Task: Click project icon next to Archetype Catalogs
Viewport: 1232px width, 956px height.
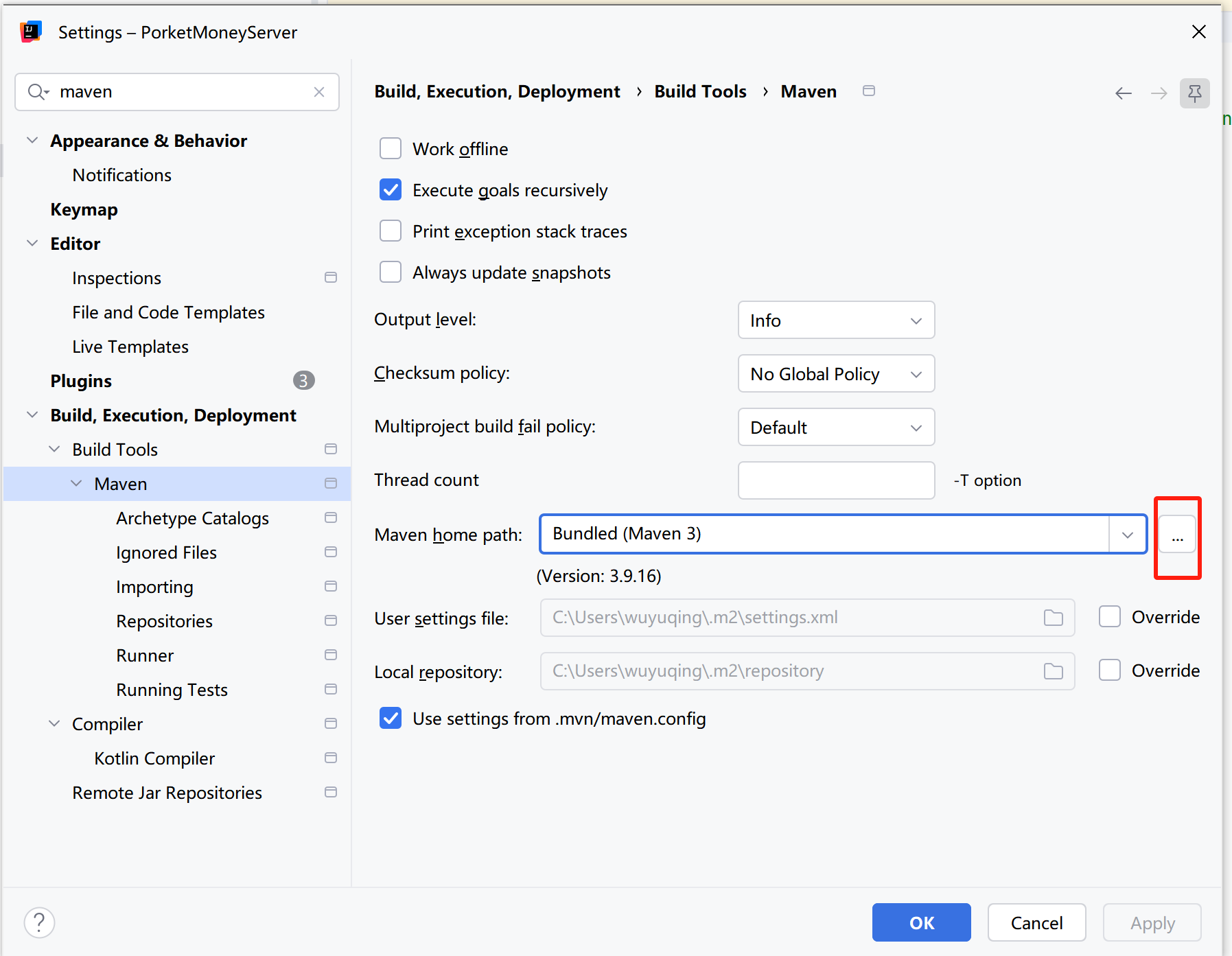Action: click(x=331, y=518)
